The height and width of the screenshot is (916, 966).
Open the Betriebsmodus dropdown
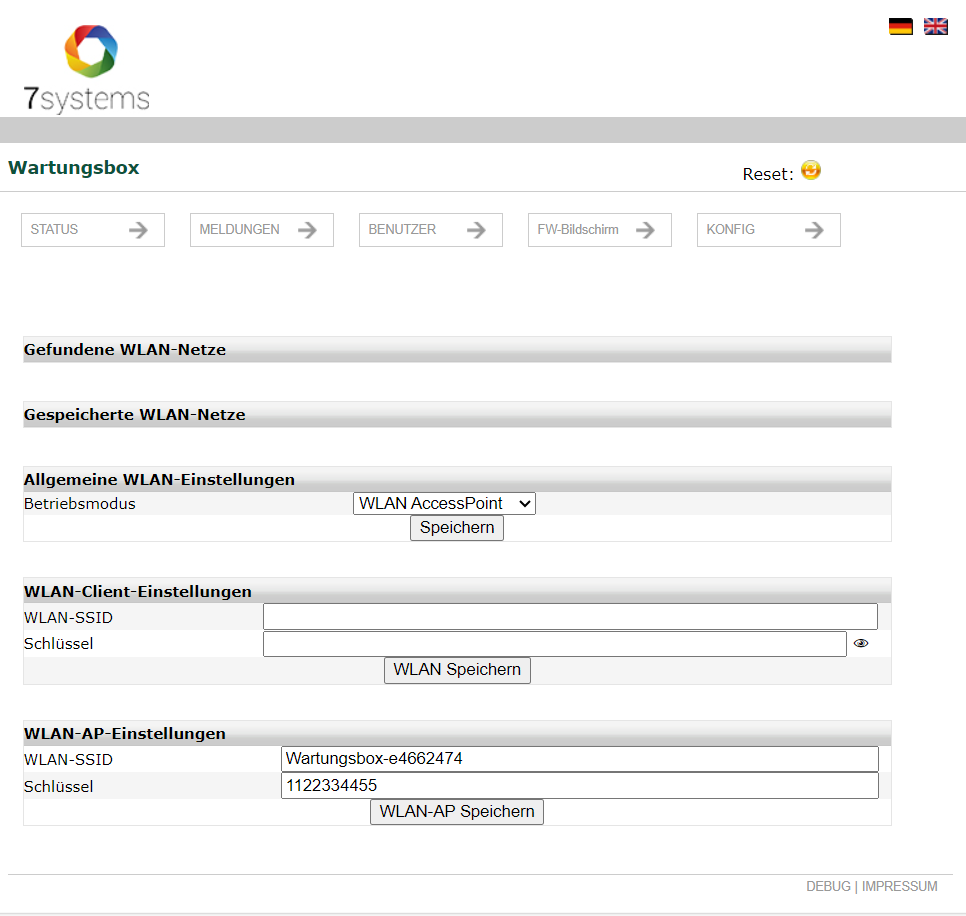pos(444,503)
